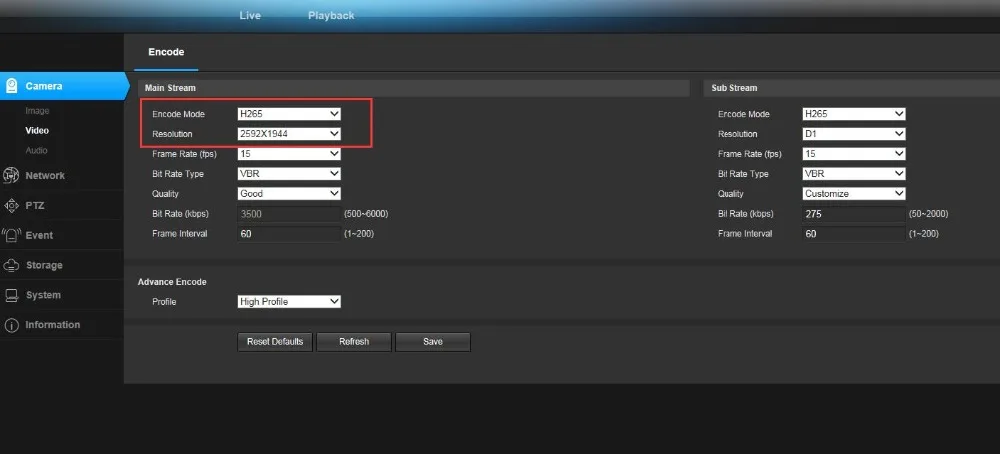Click the PTZ directional icon
Image resolution: width=1000 pixels, height=454 pixels.
11,205
